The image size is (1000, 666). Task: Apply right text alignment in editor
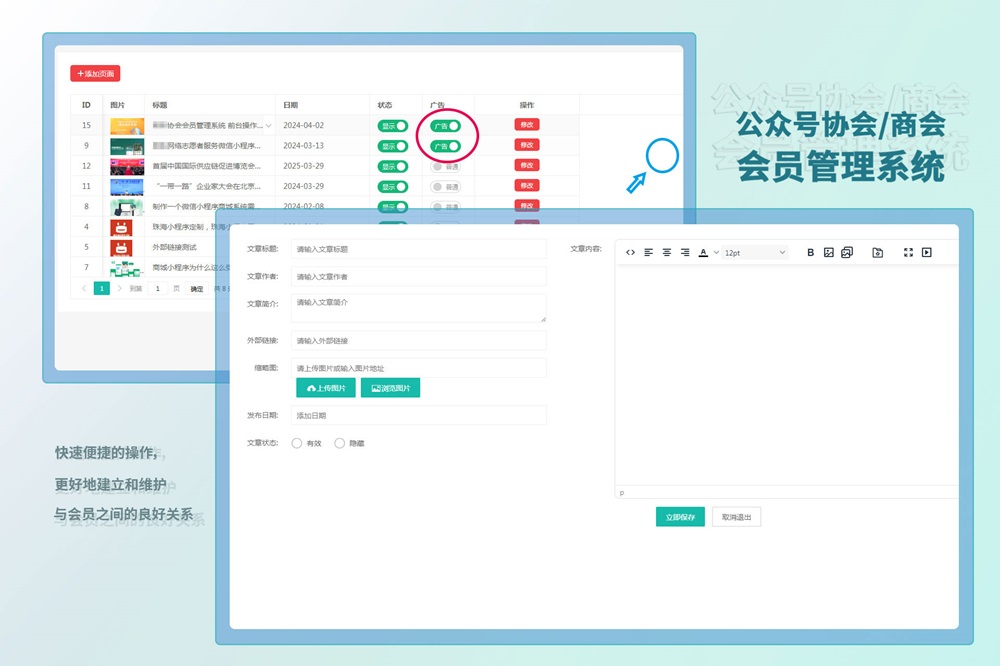point(685,253)
